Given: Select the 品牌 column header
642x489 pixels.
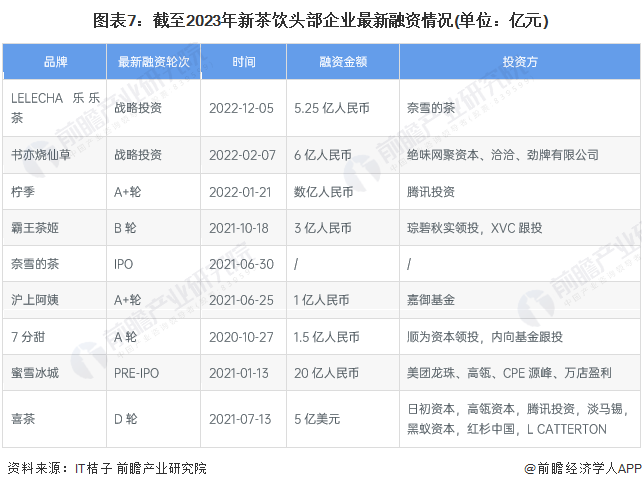Looking at the screenshot, I should (x=55, y=62).
